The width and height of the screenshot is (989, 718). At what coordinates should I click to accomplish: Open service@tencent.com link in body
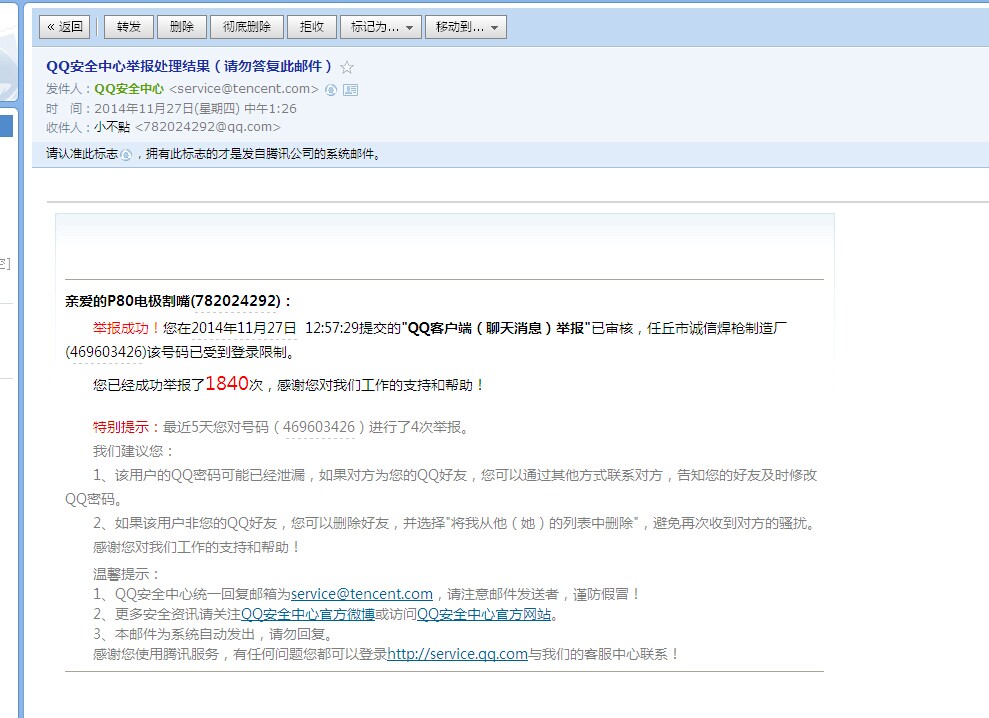tap(361, 594)
